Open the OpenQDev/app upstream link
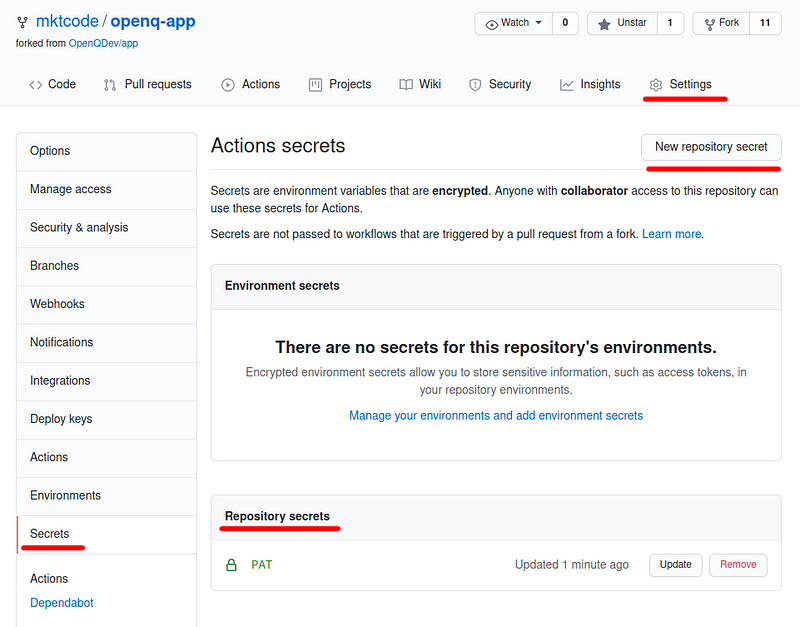Screen dimensions: 800x627 [x=103, y=43]
